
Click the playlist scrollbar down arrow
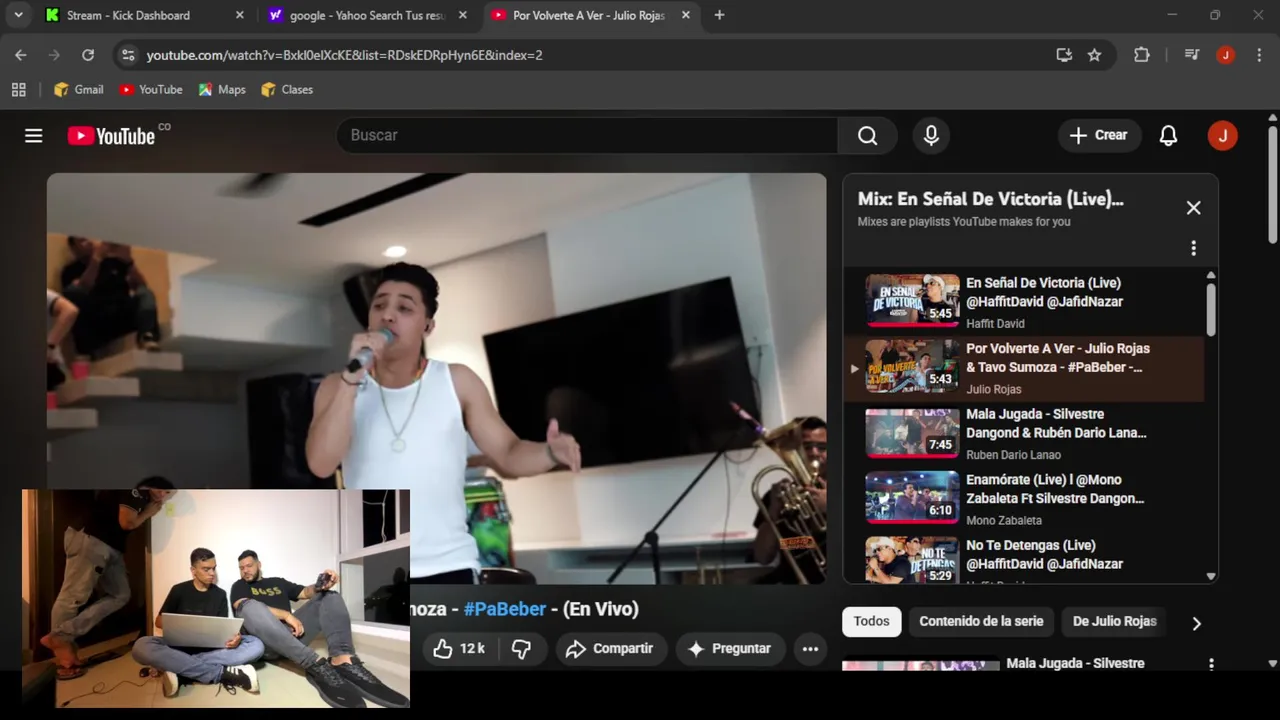pos(1211,576)
